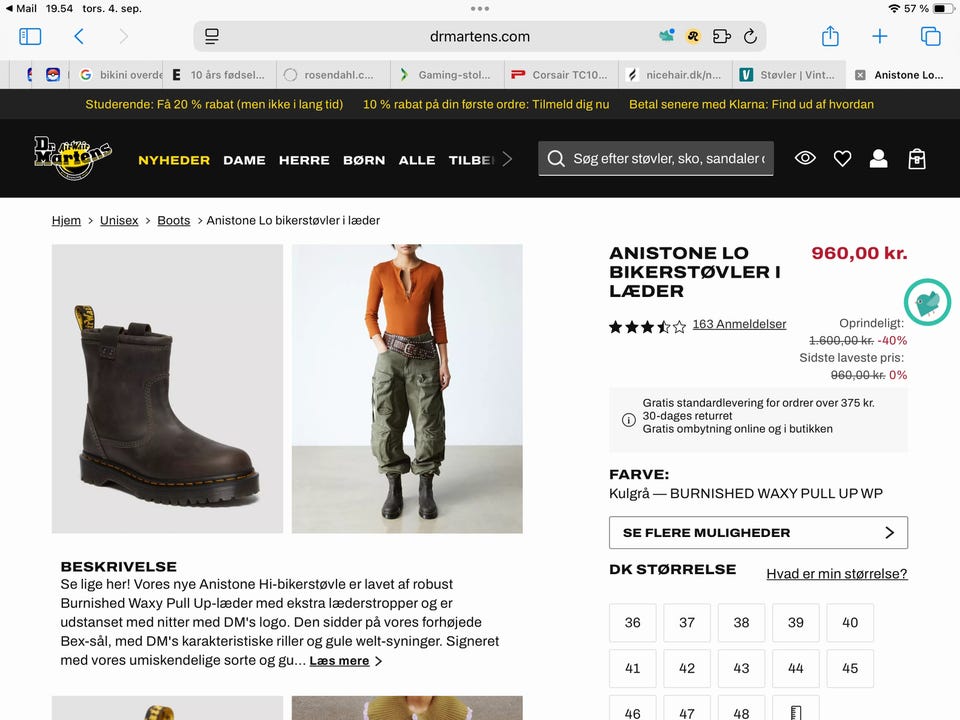Select size 41
This screenshot has height=720, width=960.
632,668
